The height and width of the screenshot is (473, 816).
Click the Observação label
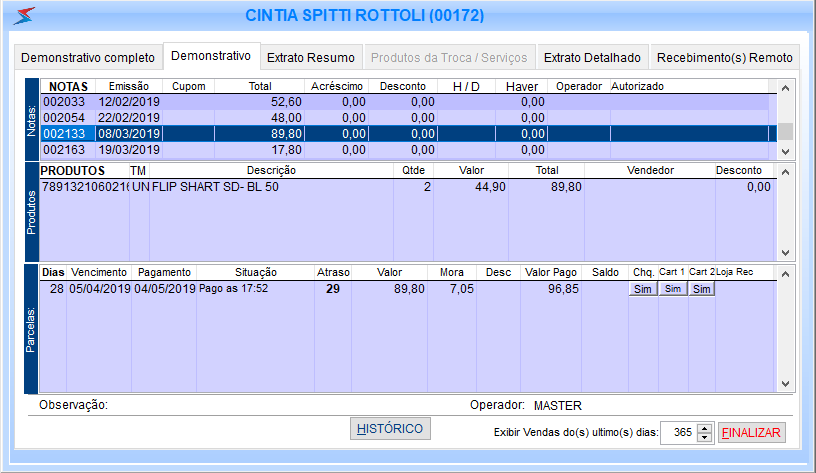pyautogui.click(x=73, y=405)
